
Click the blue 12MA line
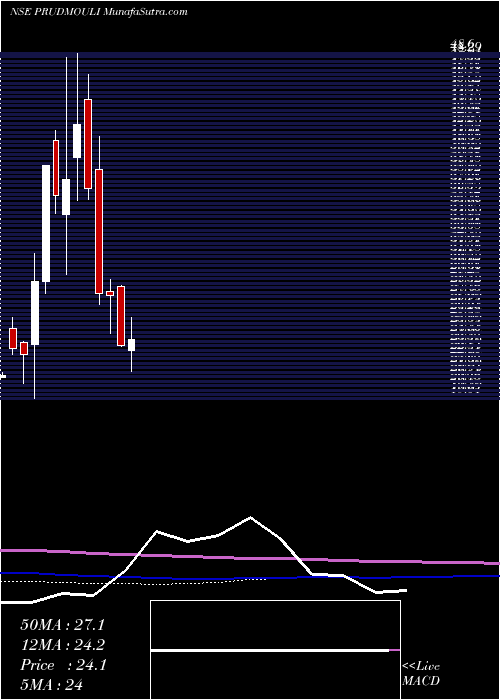pos(250,577)
